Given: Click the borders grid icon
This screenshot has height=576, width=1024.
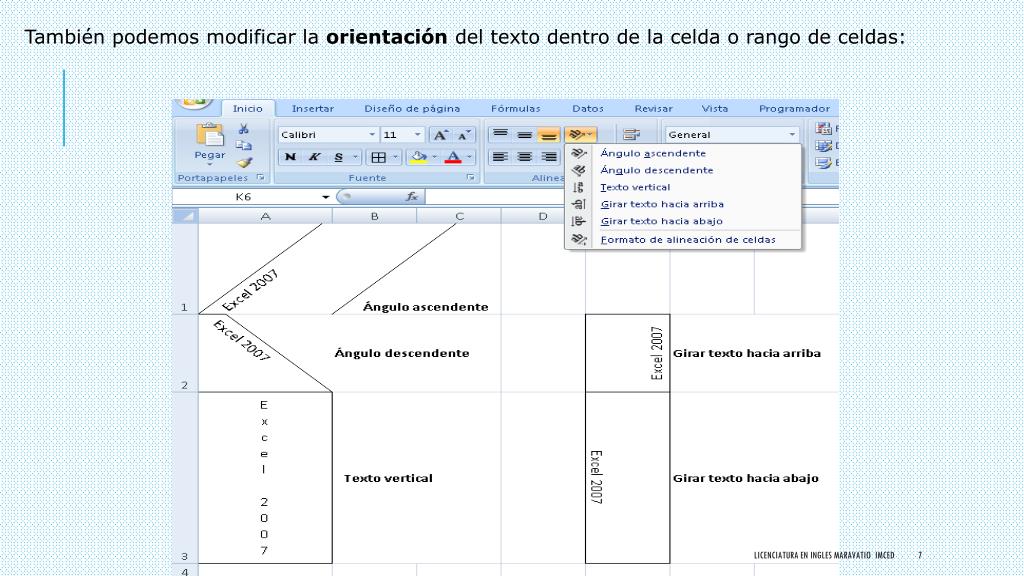Looking at the screenshot, I should click(x=378, y=157).
